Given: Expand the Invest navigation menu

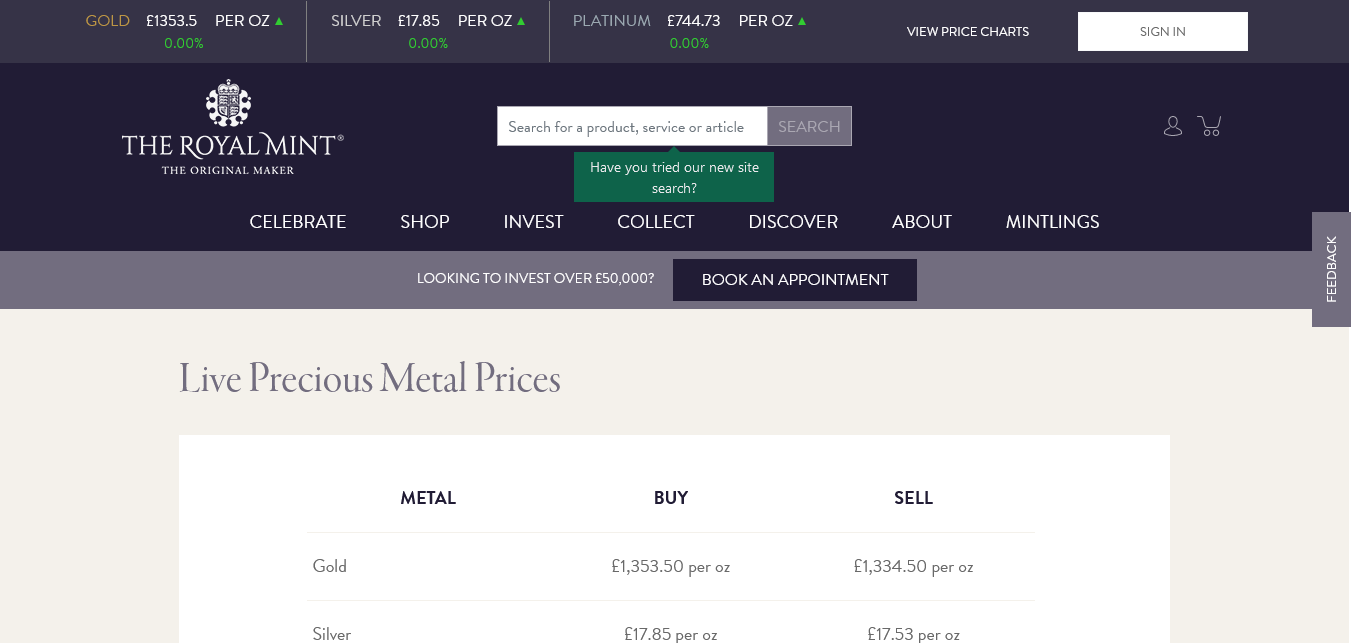Looking at the screenshot, I should pyautogui.click(x=533, y=222).
